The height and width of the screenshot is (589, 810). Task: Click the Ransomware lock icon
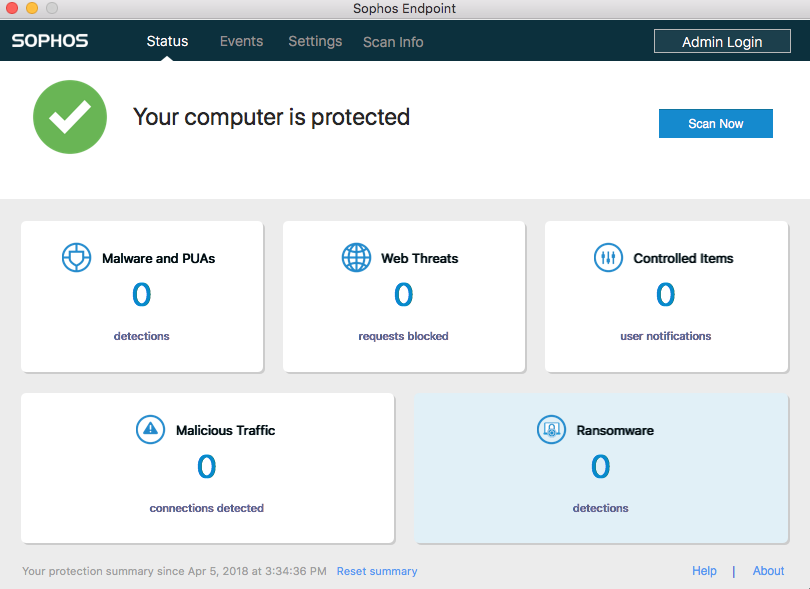tap(551, 430)
